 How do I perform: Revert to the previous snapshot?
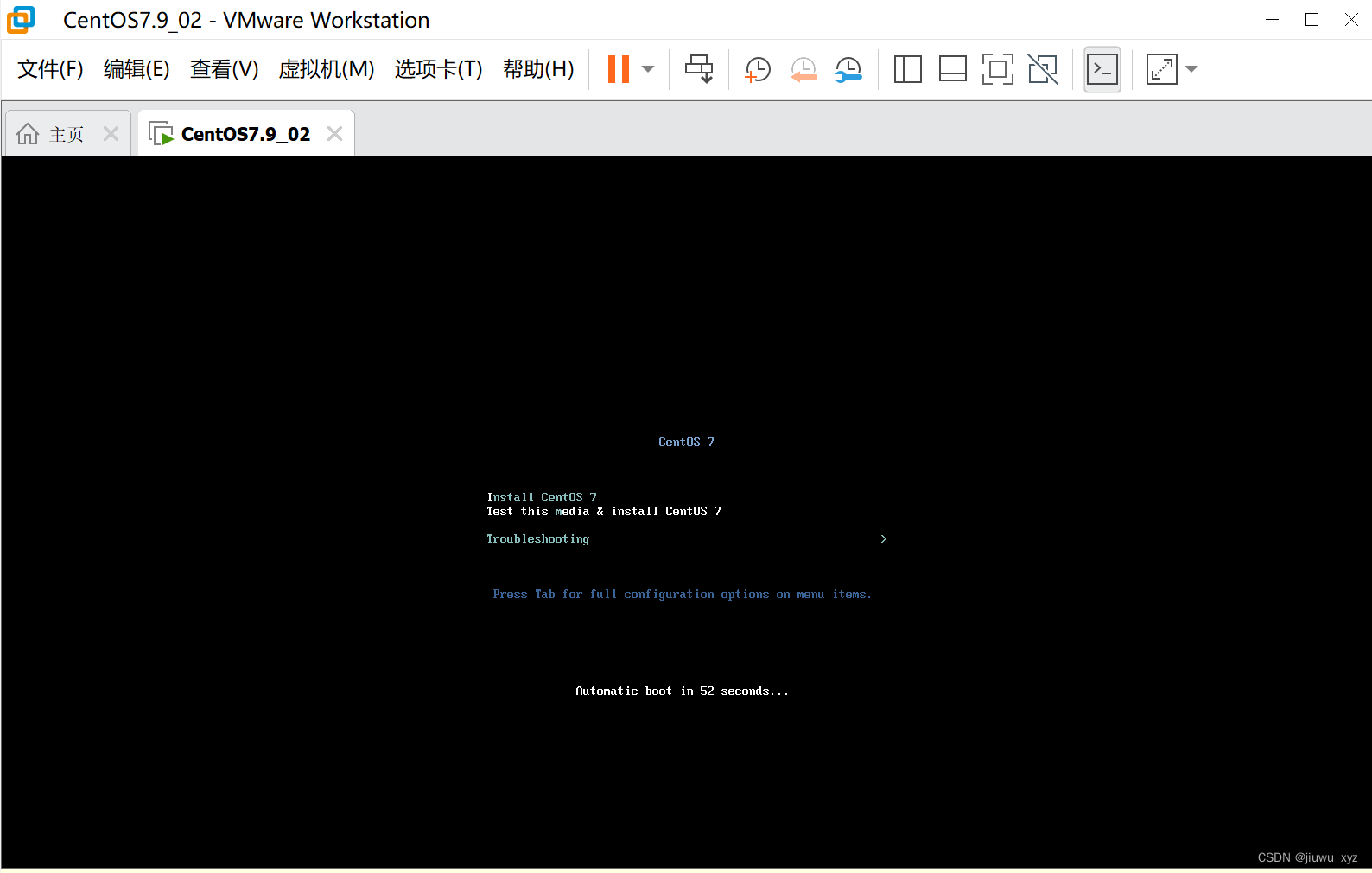(x=804, y=69)
